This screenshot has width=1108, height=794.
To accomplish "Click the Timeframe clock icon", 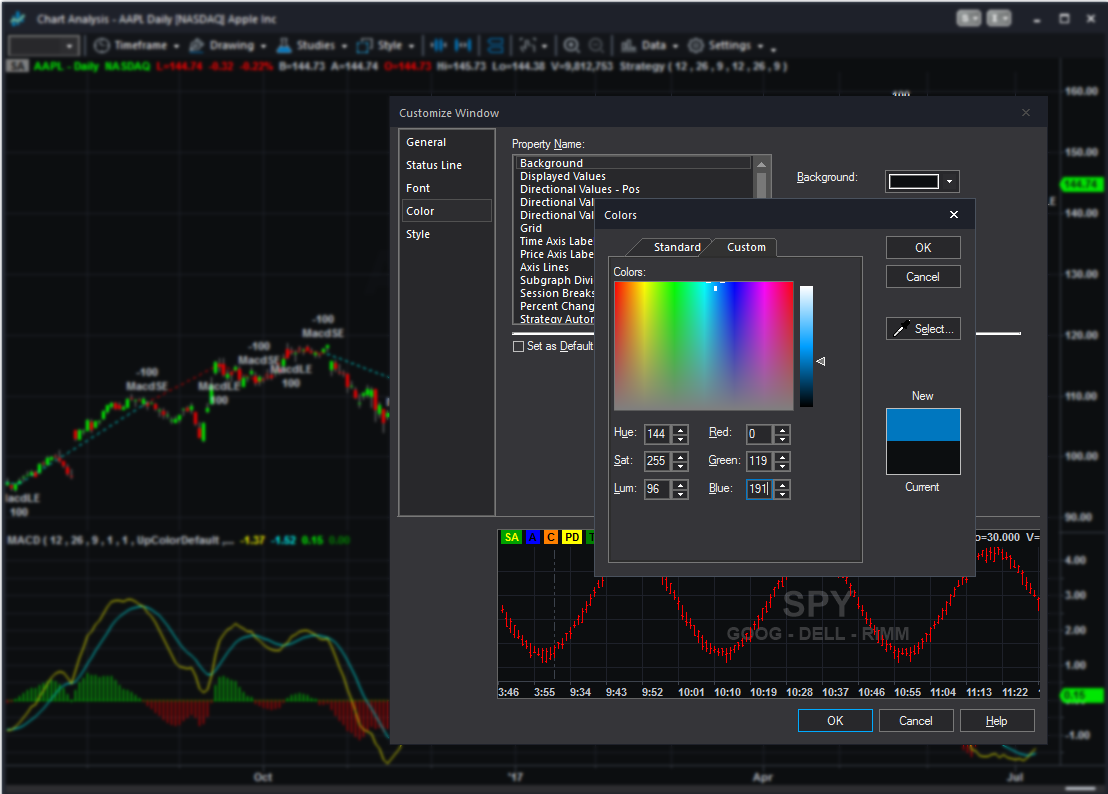I will (100, 45).
